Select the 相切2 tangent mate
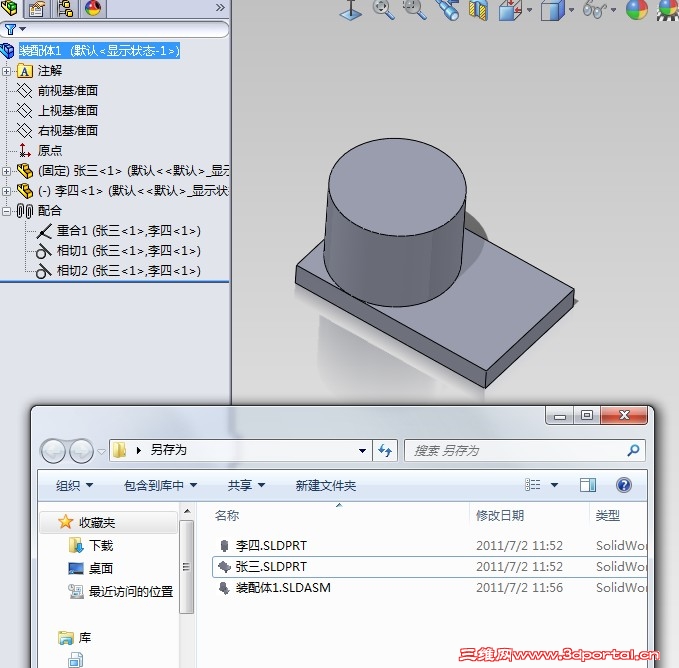This screenshot has height=668, width=679. click(x=129, y=271)
